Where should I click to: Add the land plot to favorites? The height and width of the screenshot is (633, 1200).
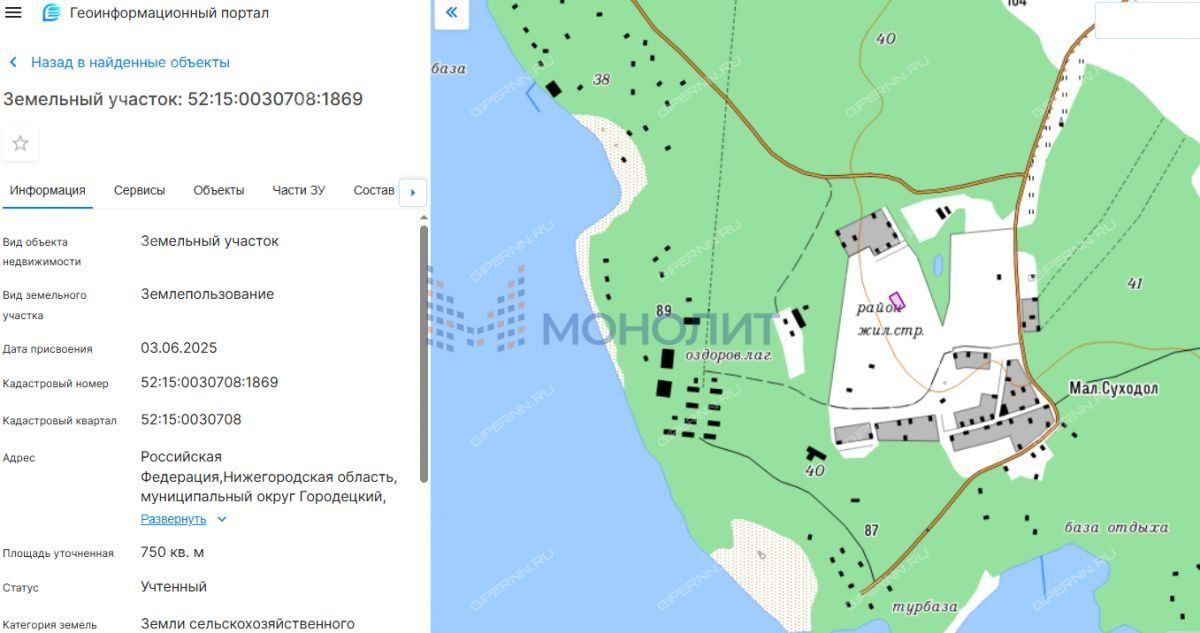[x=20, y=144]
